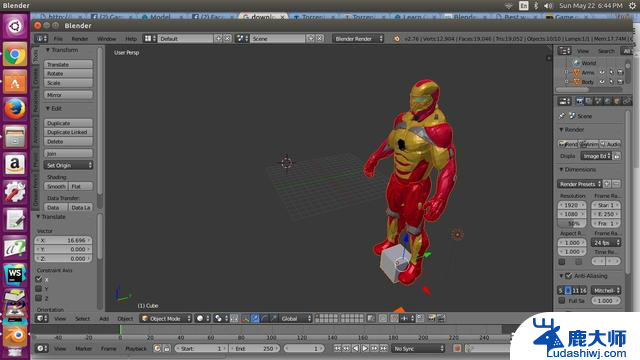Viewport: 640px width, 360px height.
Task: Collapse the Dimensions panel in Properties
Action: [x=561, y=169]
